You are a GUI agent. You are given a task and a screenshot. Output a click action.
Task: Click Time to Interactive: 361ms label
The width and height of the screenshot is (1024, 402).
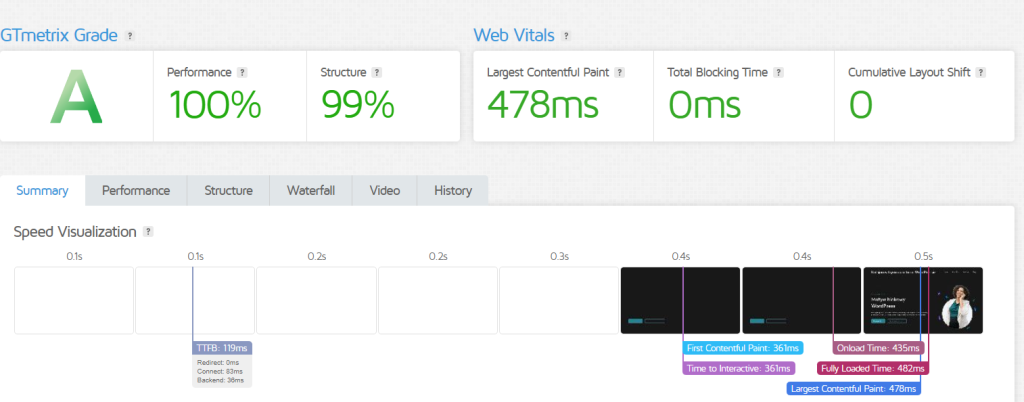[739, 369]
